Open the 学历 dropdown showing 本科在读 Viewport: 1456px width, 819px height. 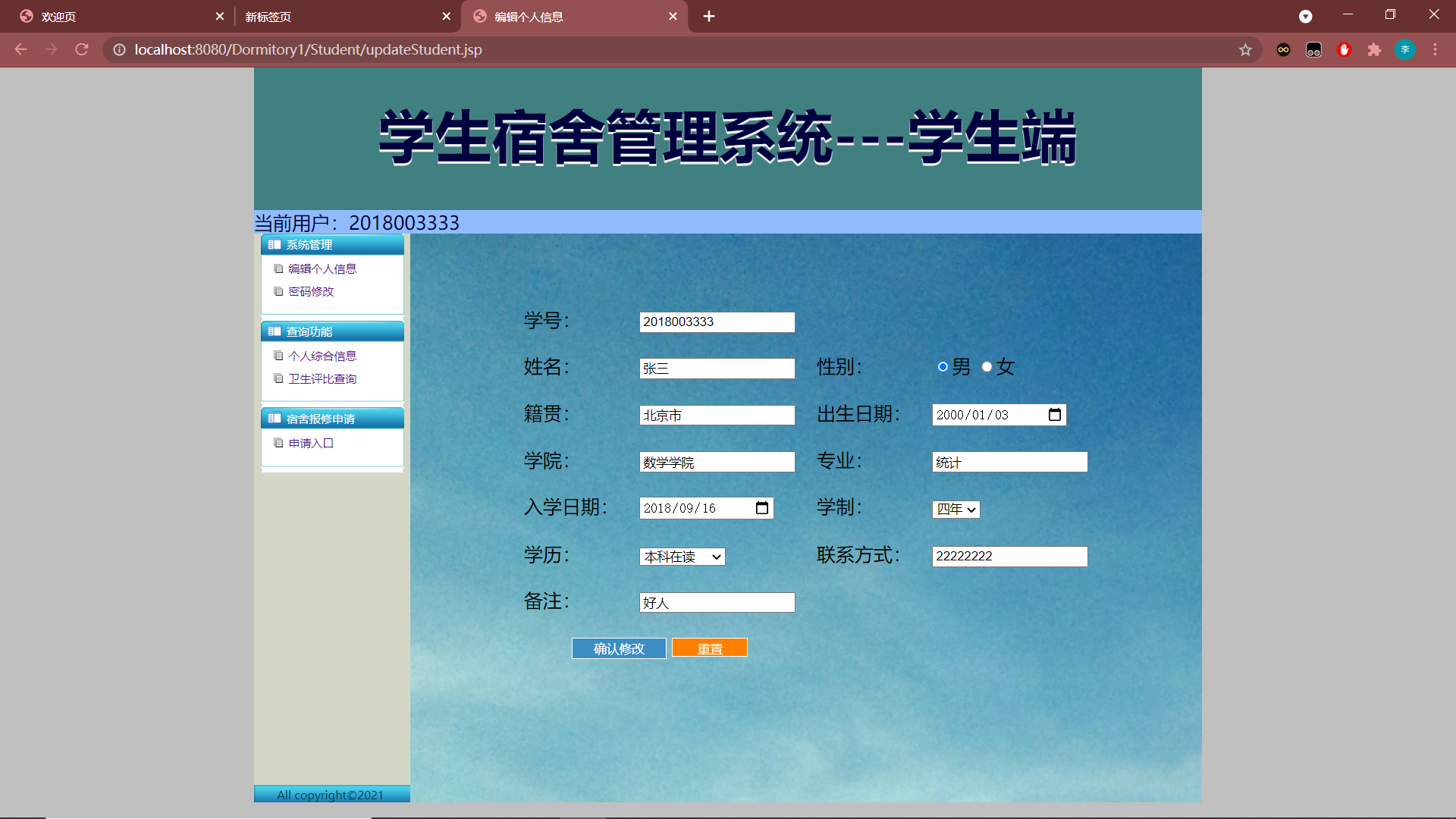[x=681, y=556]
